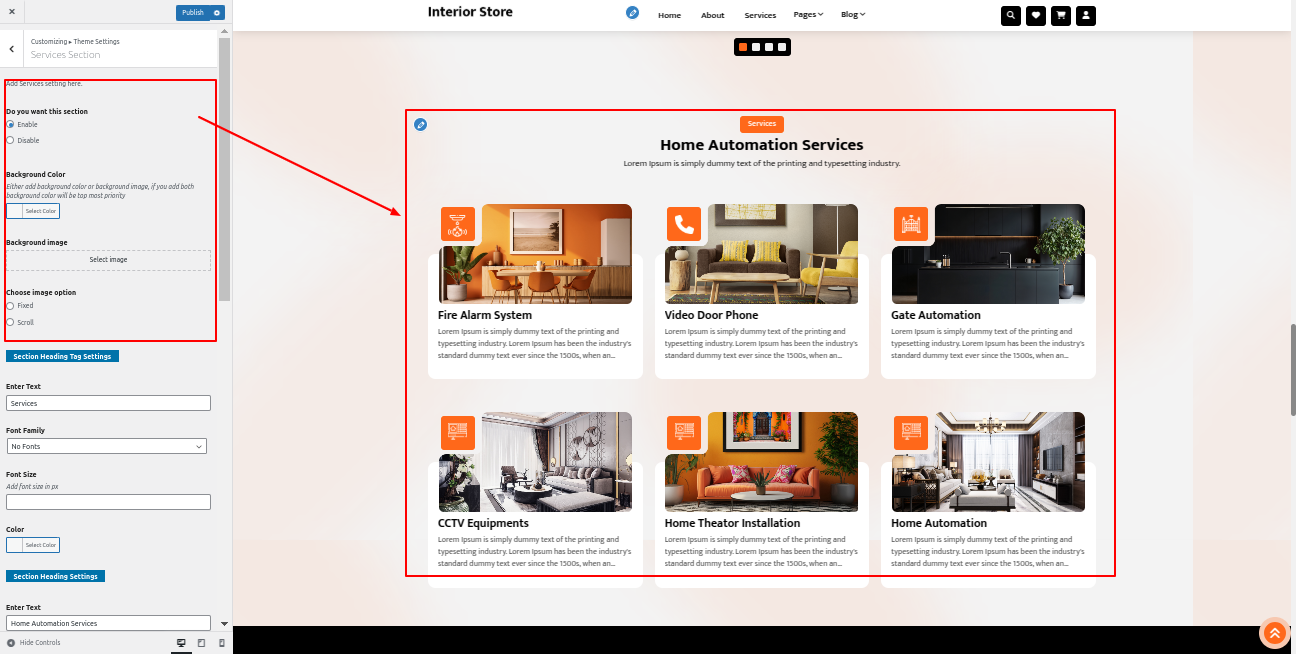The height and width of the screenshot is (654, 1296).
Task: Click the scroll-to-top orange arrow button
Action: click(1274, 633)
